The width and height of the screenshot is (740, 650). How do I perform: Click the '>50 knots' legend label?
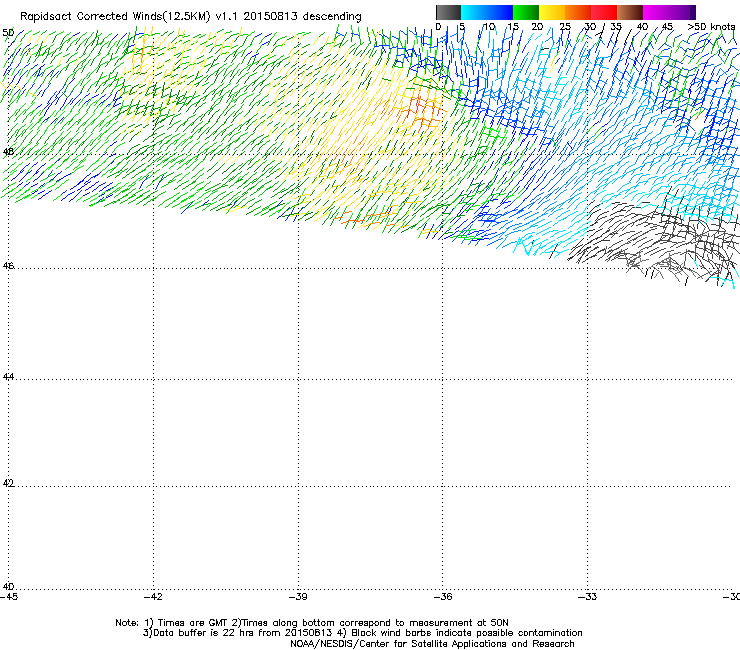click(x=711, y=27)
